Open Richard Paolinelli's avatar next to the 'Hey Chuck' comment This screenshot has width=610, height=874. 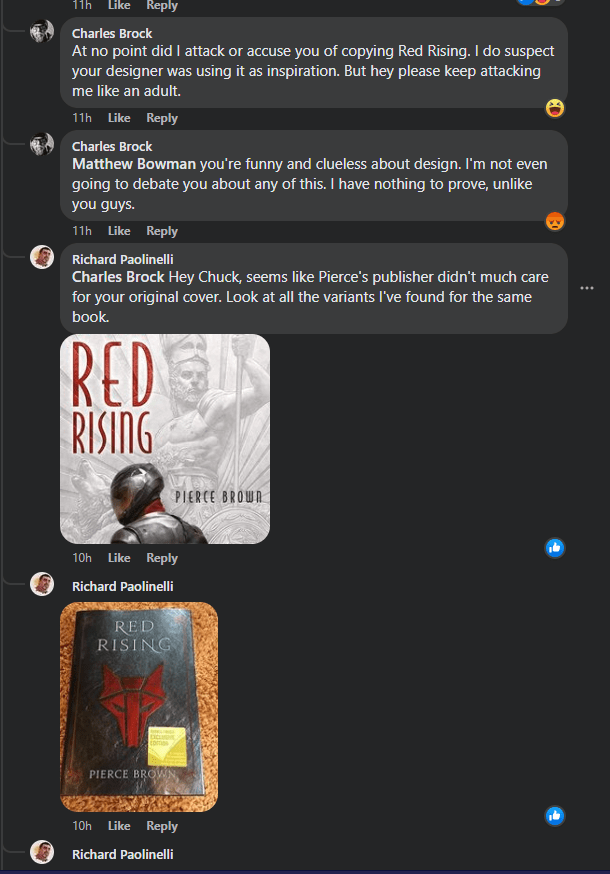click(x=42, y=257)
